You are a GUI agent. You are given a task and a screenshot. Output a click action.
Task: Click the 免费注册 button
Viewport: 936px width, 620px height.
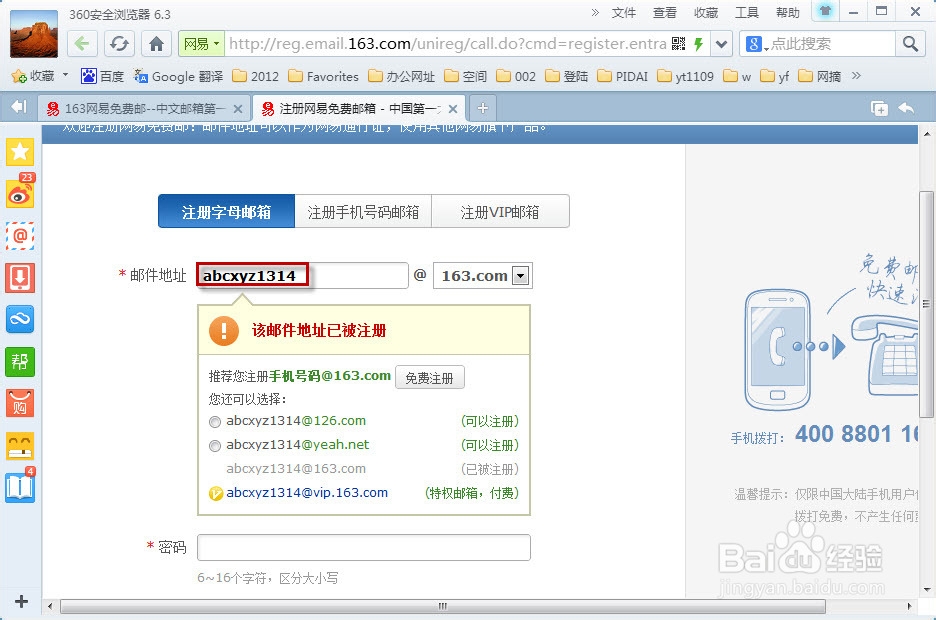tap(429, 378)
